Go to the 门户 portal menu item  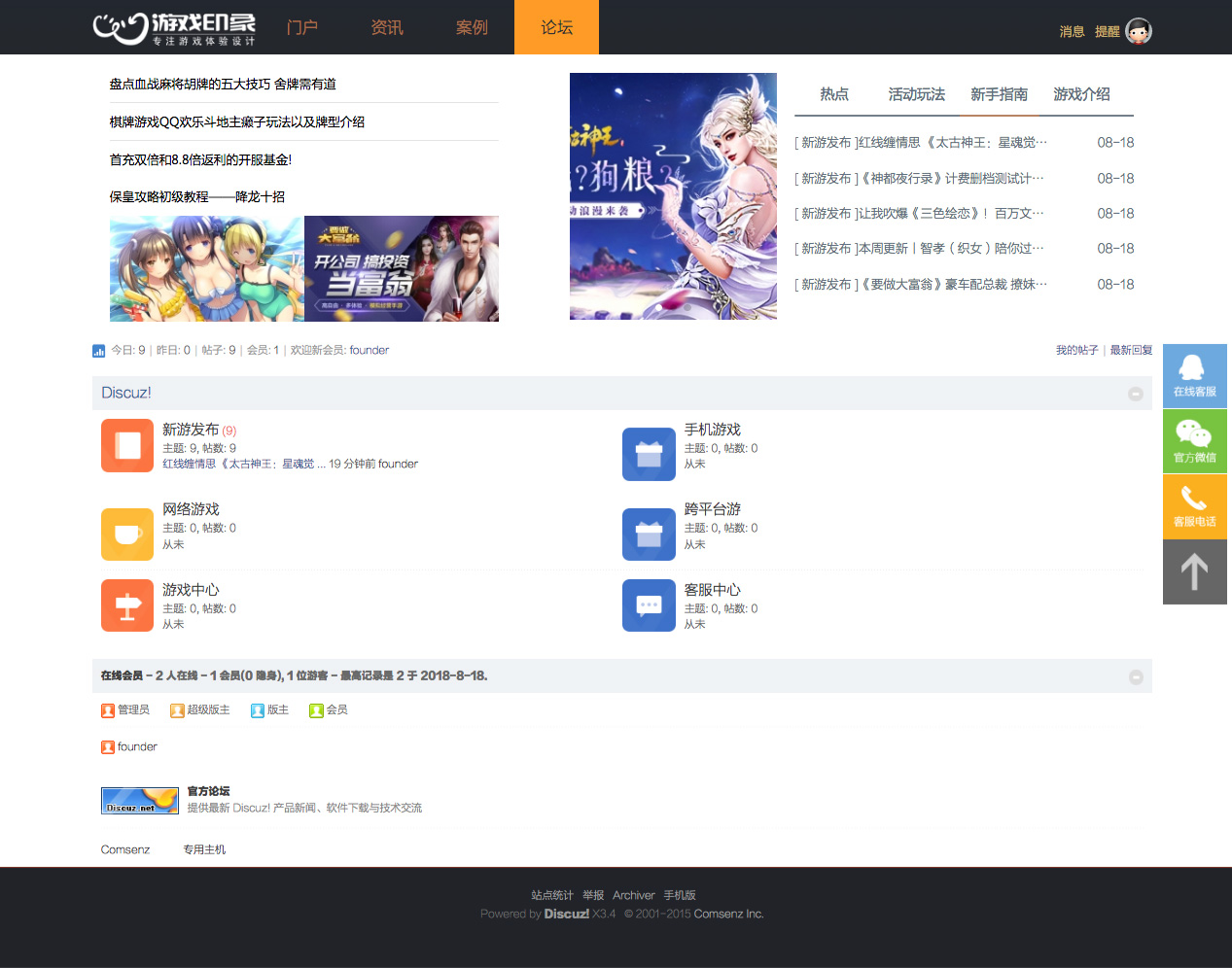coord(302,27)
